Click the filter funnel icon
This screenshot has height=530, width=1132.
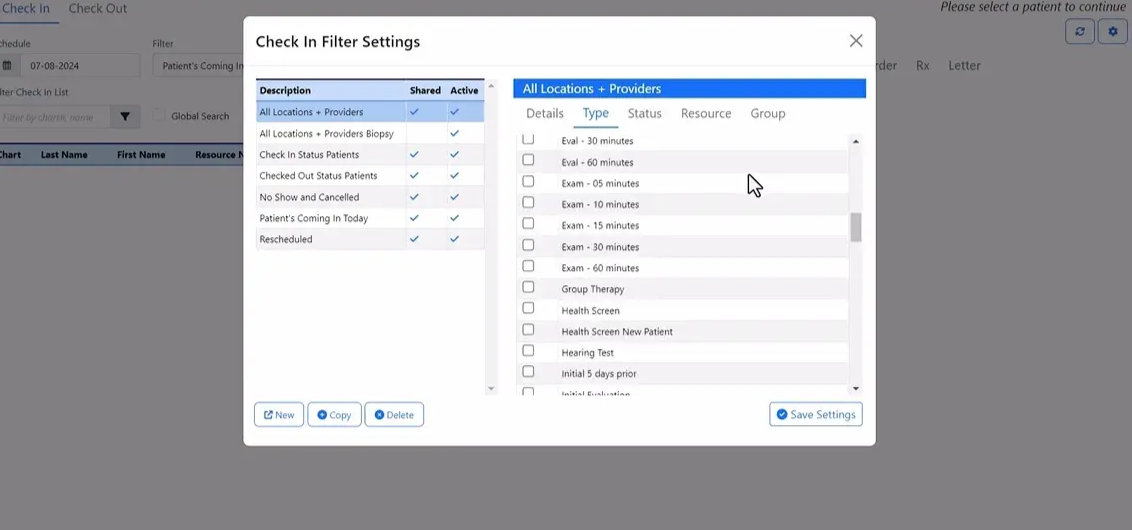[125, 117]
